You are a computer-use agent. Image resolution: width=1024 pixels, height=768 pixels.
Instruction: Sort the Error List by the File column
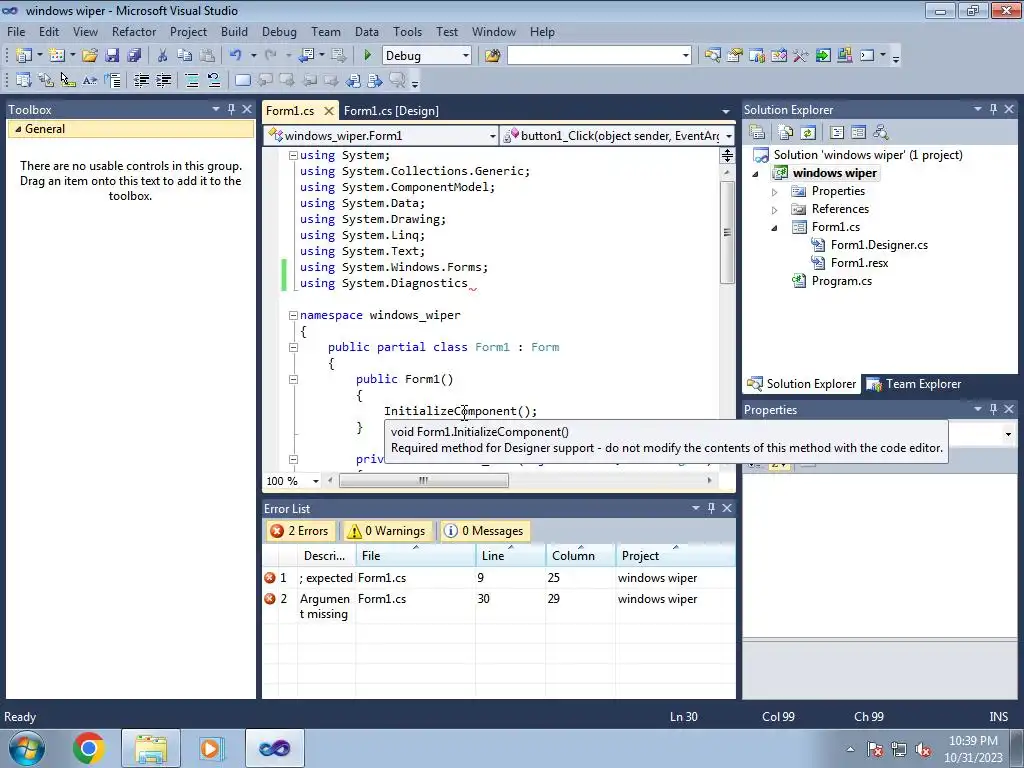click(415, 556)
